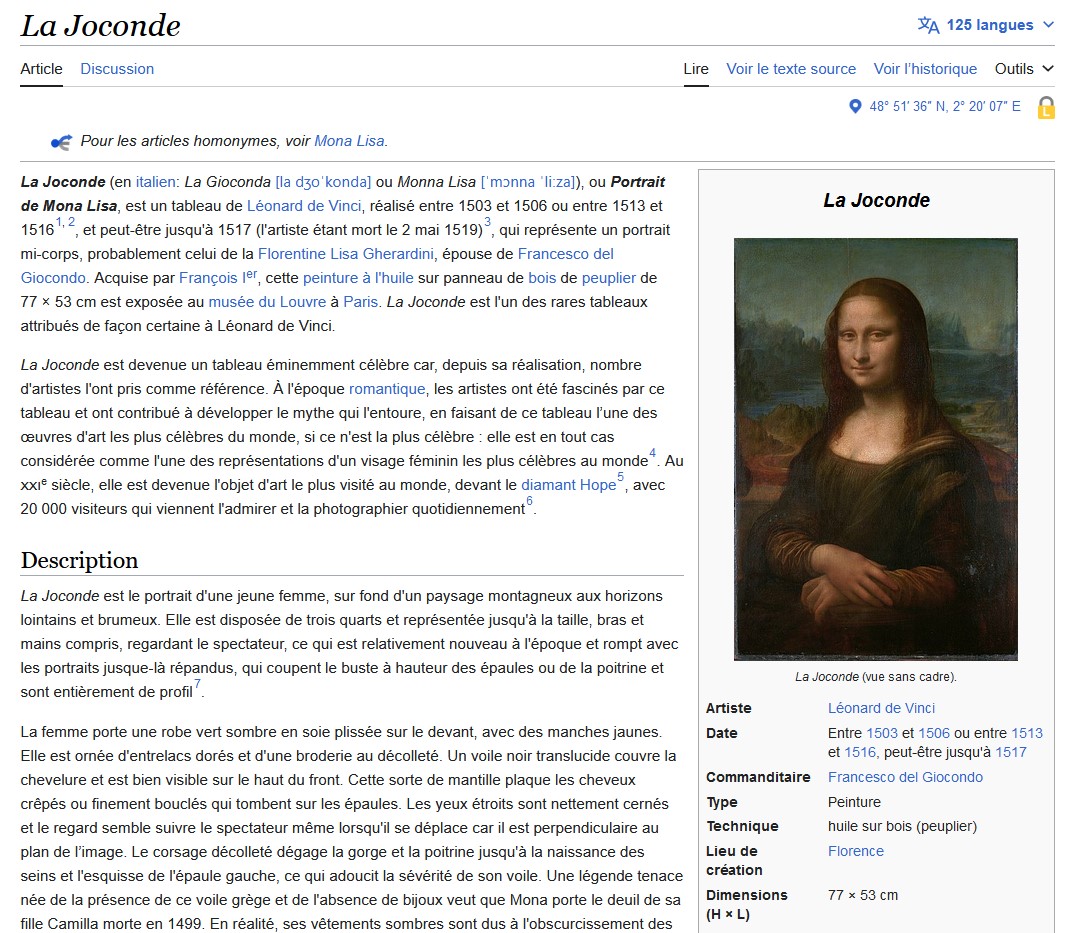Open Voir le texte source
Image resolution: width=1069 pixels, height=933 pixels.
[x=791, y=69]
